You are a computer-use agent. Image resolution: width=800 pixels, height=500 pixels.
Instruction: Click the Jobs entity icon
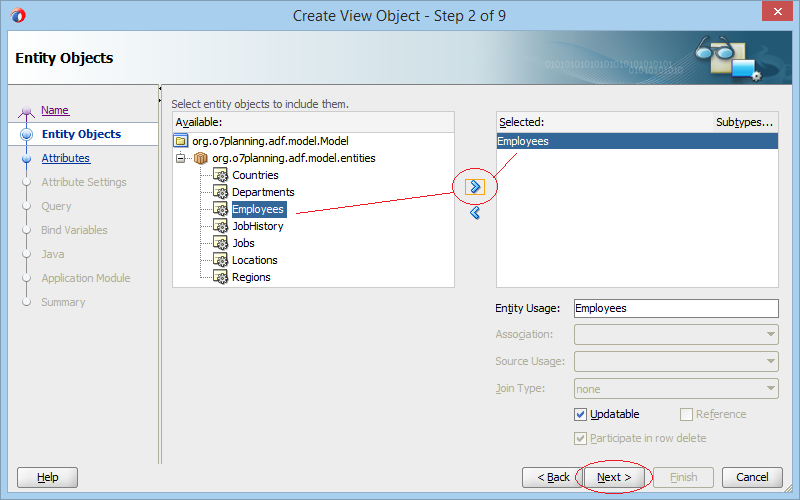pyautogui.click(x=220, y=243)
